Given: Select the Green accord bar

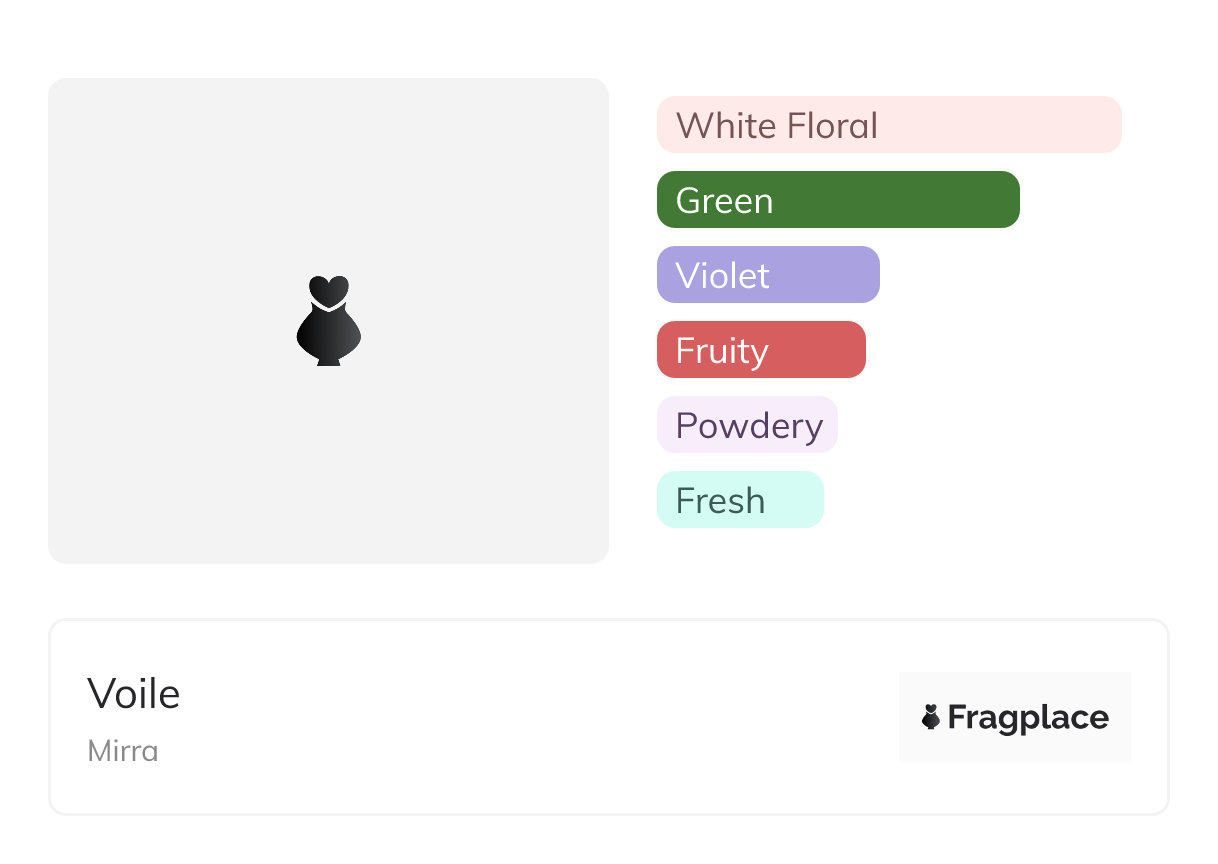Looking at the screenshot, I should [838, 200].
